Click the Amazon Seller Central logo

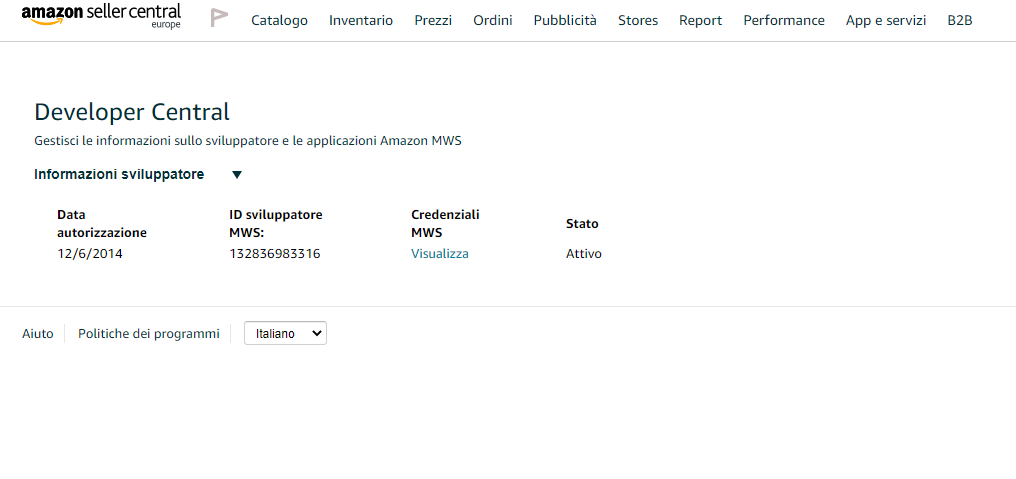point(101,15)
